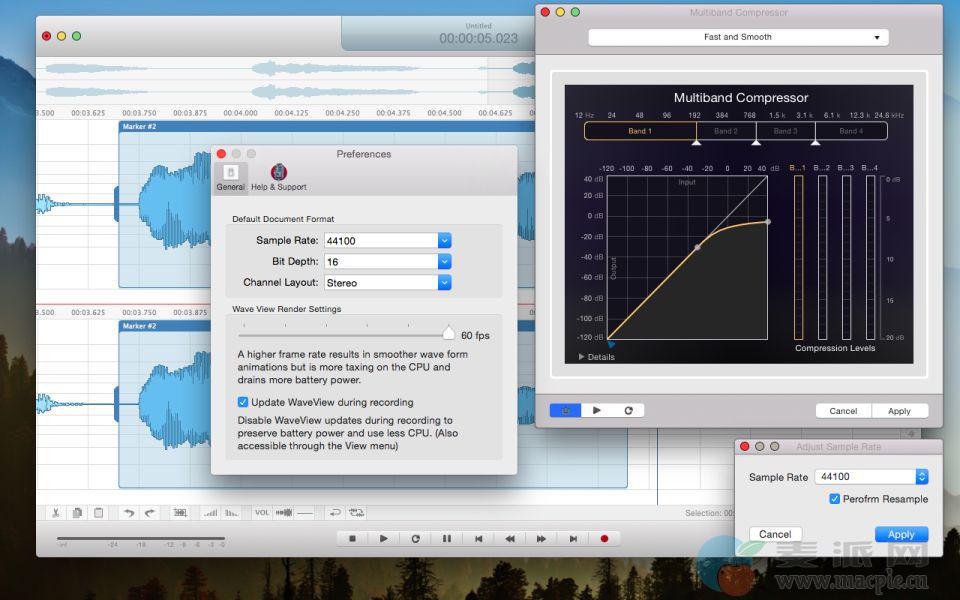
Task: Click Cancel in the Multiband Compressor window
Action: 843,411
